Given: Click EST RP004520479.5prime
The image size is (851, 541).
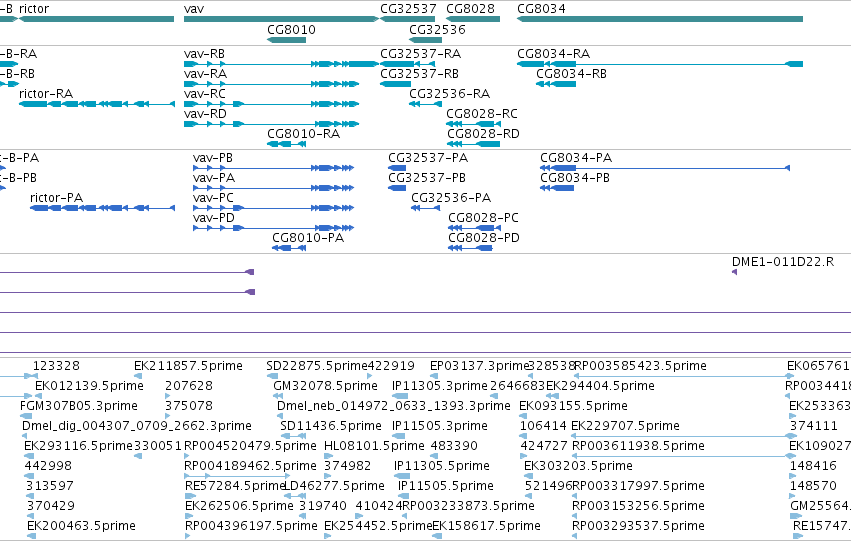Looking at the screenshot, I should (x=188, y=456).
